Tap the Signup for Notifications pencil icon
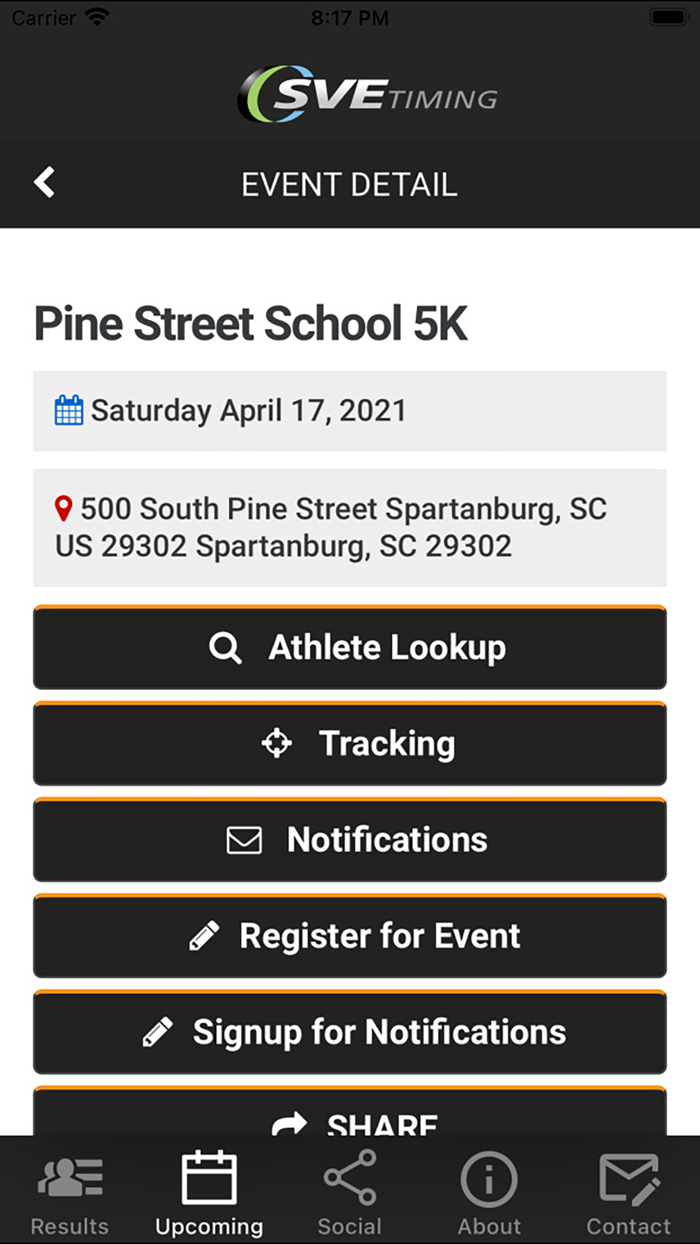The width and height of the screenshot is (700, 1244). point(158,1032)
